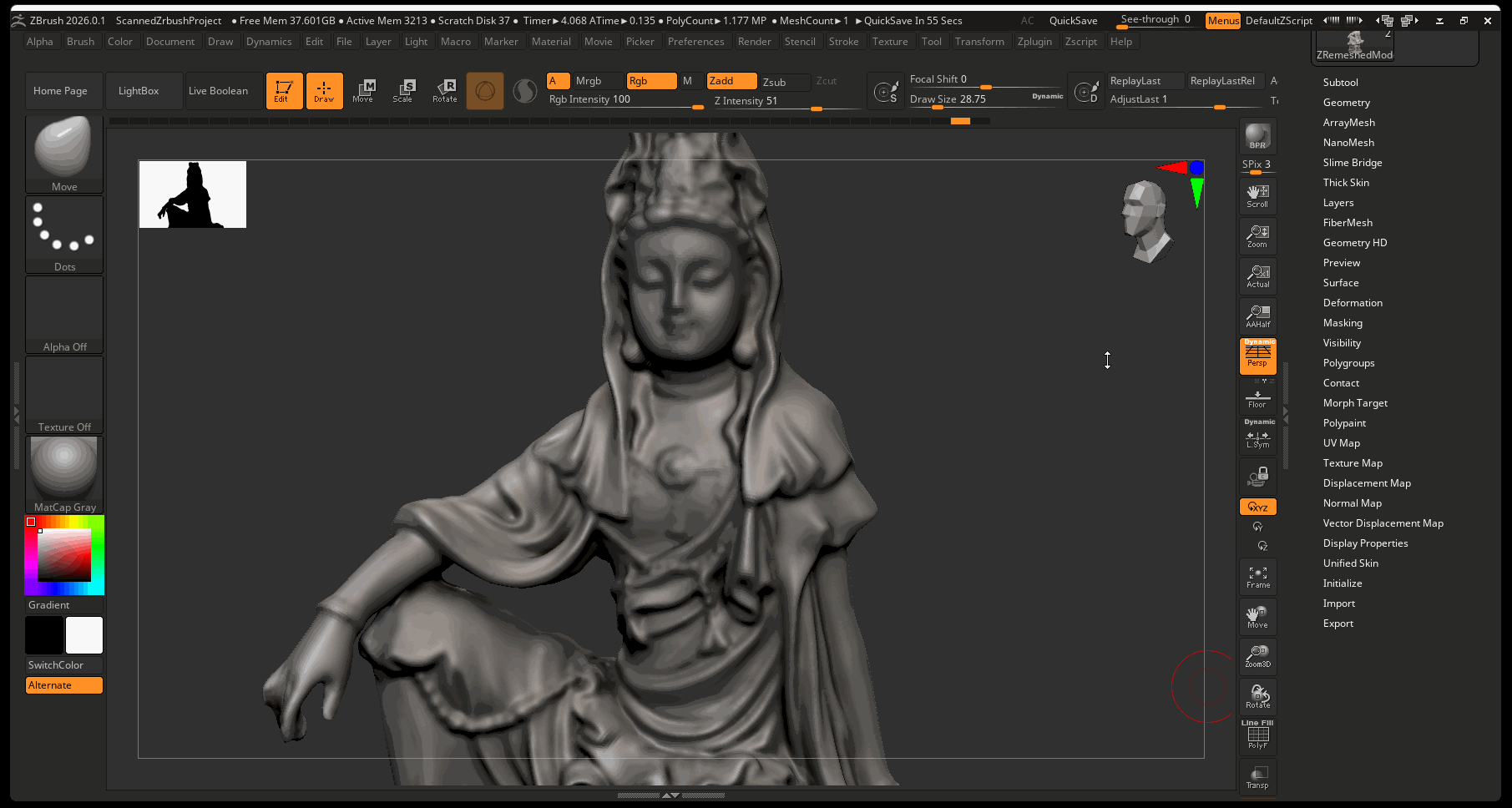Click the SwitchColor button
The image size is (1512, 808).
coord(56,665)
